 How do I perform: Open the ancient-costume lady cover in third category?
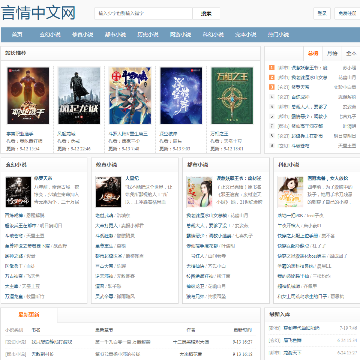coord(199,192)
